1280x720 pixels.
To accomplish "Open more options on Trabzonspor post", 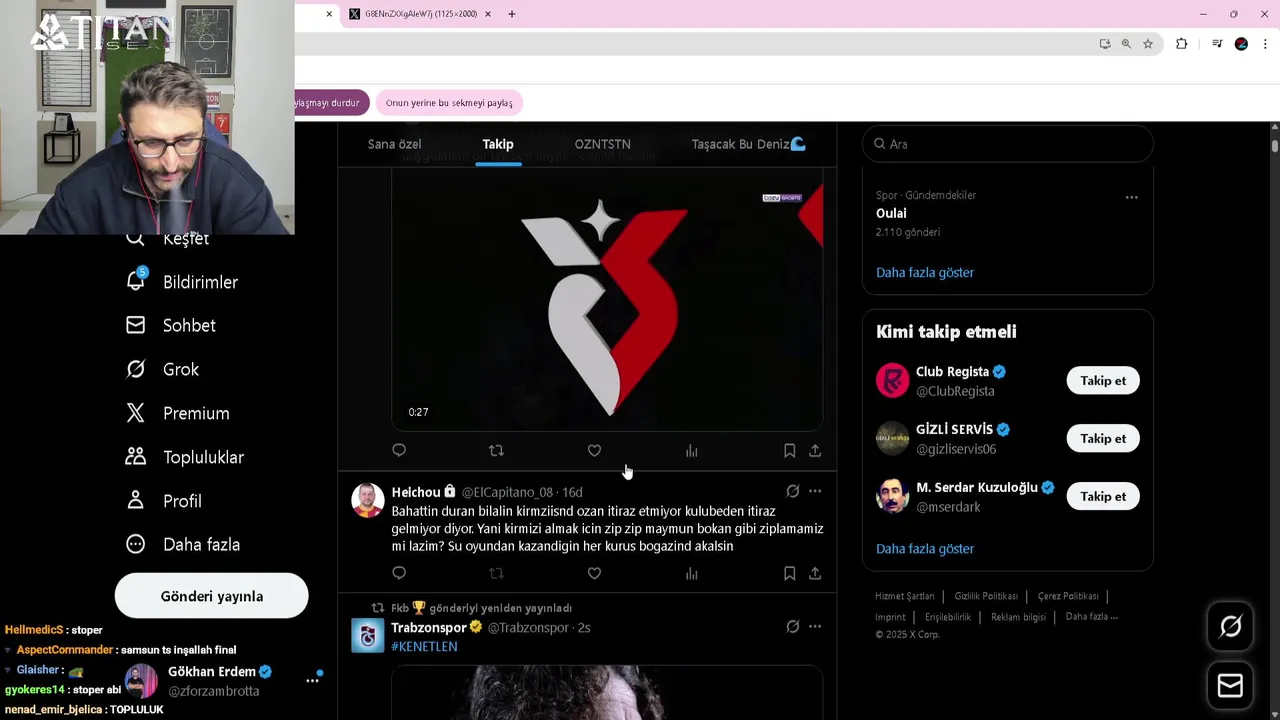I will 815,627.
